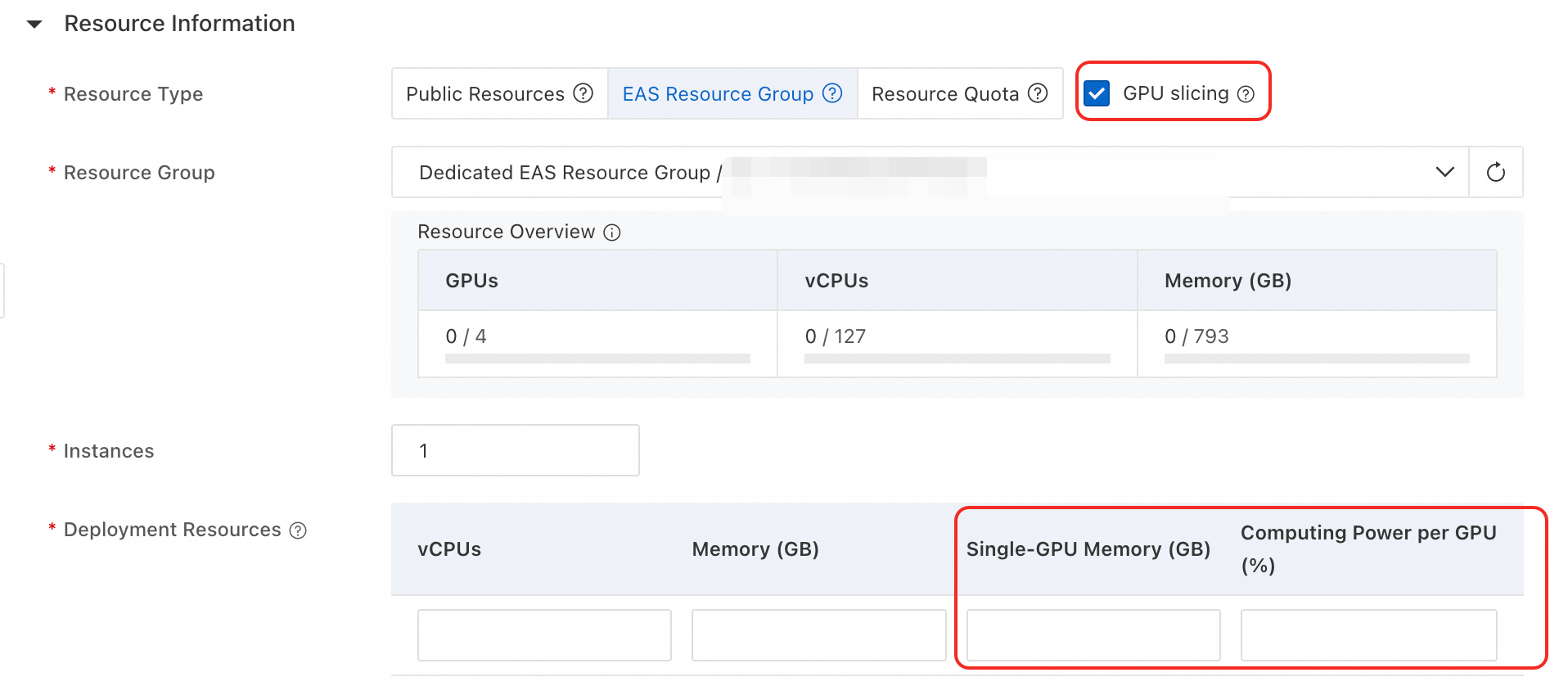Click the vCPUs deployment input field
Screen dimensions: 1568x686
point(544,634)
